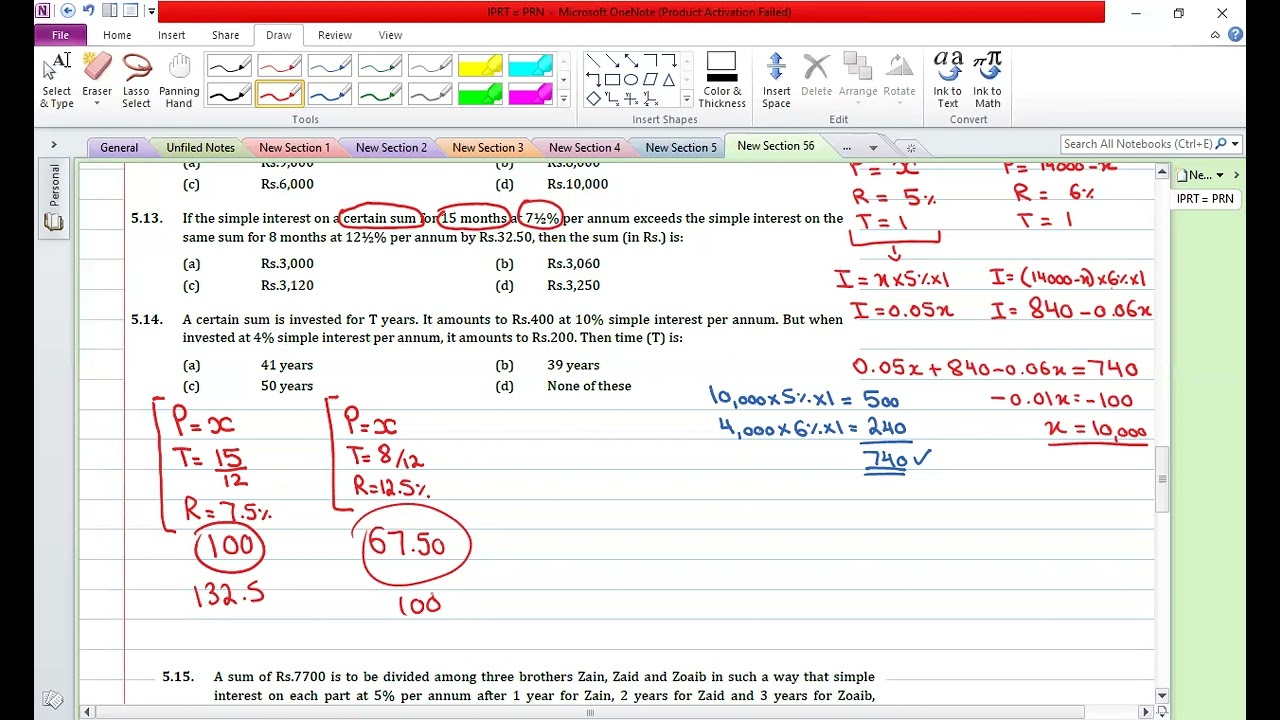Toggle Dock to Desktop view
Screen dimensions: 1280x720
(110, 11)
